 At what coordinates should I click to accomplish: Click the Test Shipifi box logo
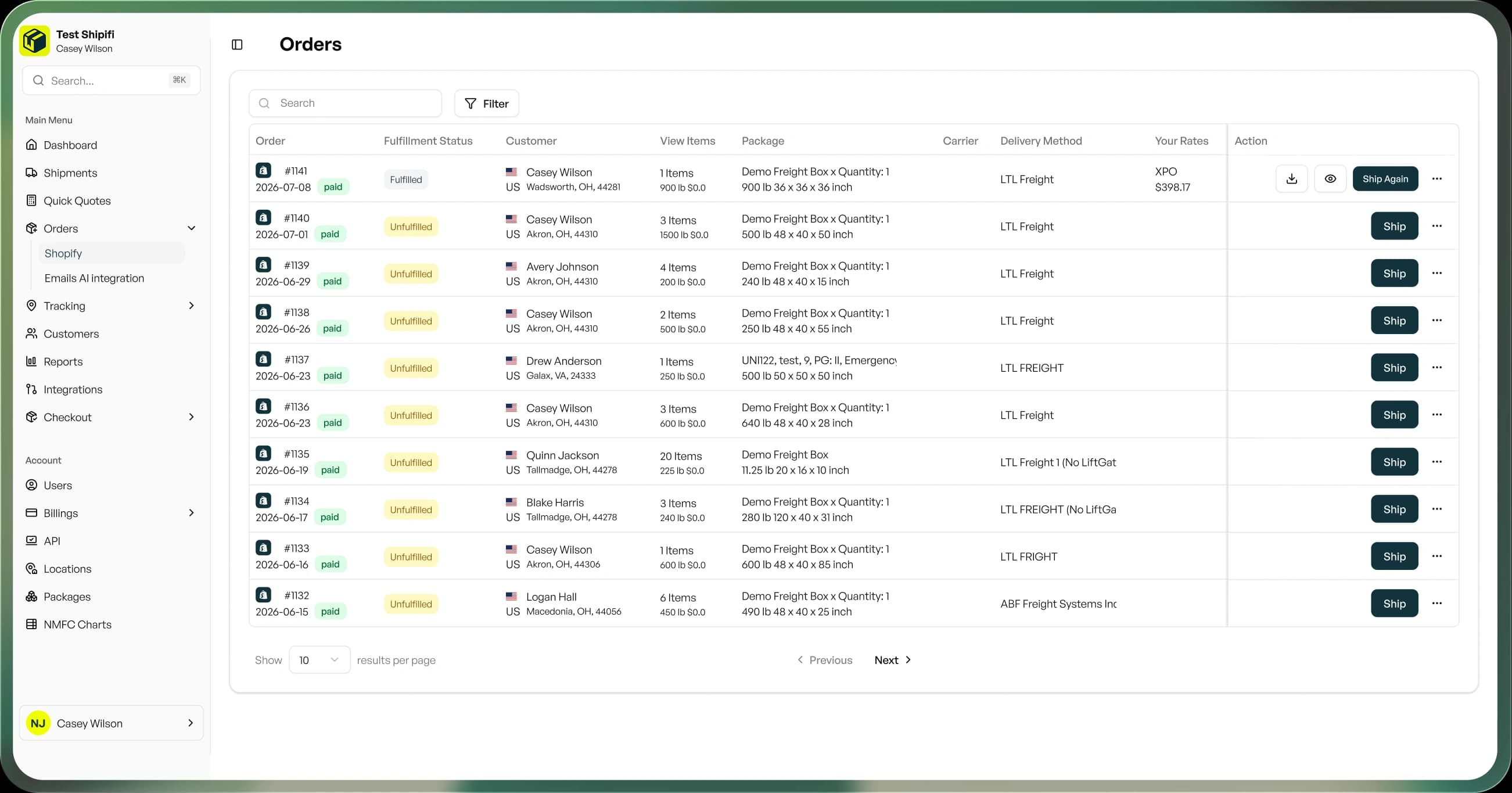[x=35, y=41]
